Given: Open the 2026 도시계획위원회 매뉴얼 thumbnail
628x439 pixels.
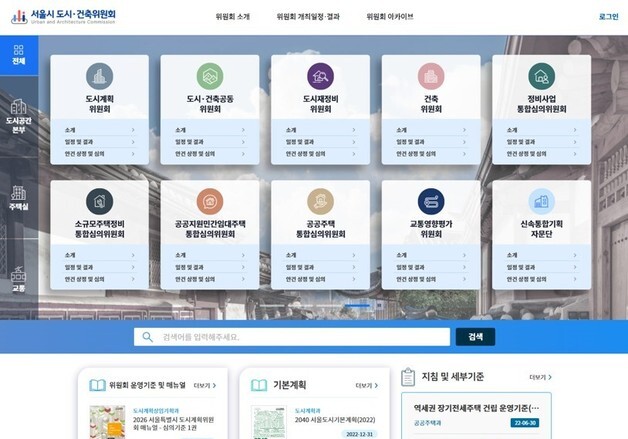Looking at the screenshot, I should (x=107, y=422).
